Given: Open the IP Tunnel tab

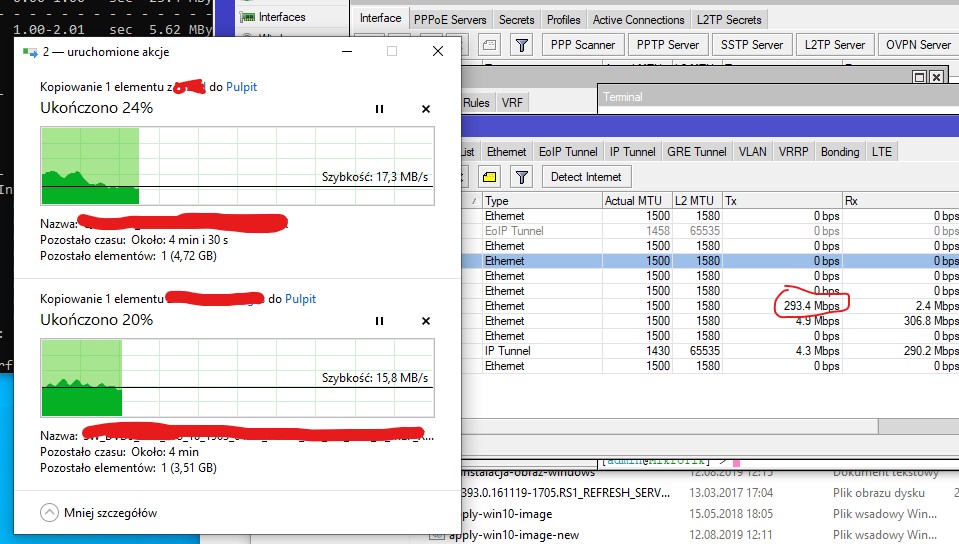Looking at the screenshot, I should (x=632, y=152).
